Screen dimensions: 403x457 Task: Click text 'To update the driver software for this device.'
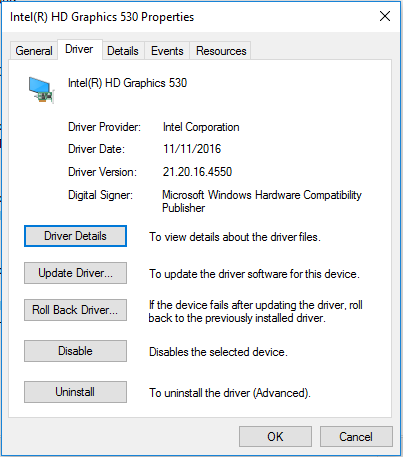[x=254, y=274]
